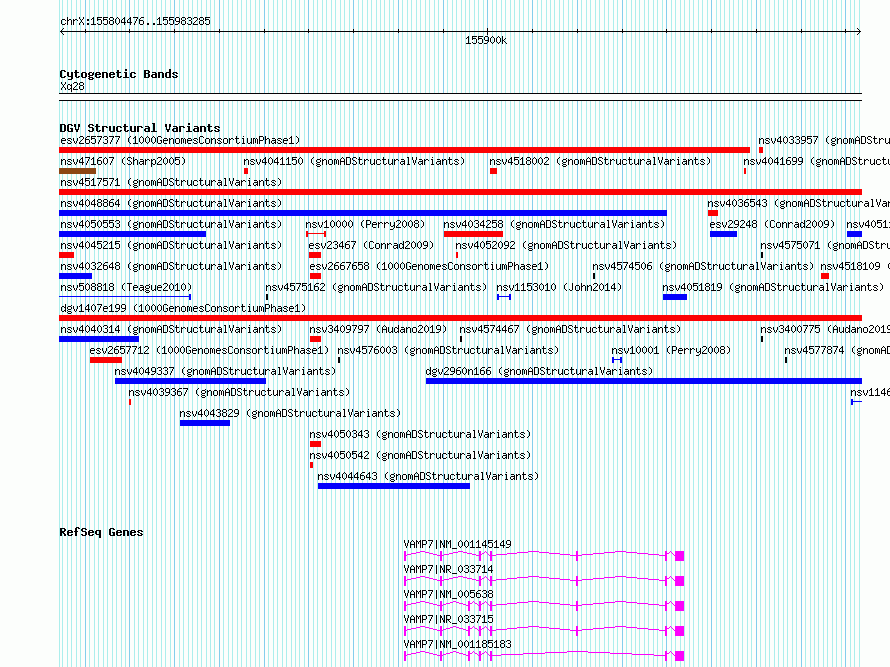Click the nsv4049337 variant label
890x667 pixels.
pyautogui.click(x=225, y=371)
